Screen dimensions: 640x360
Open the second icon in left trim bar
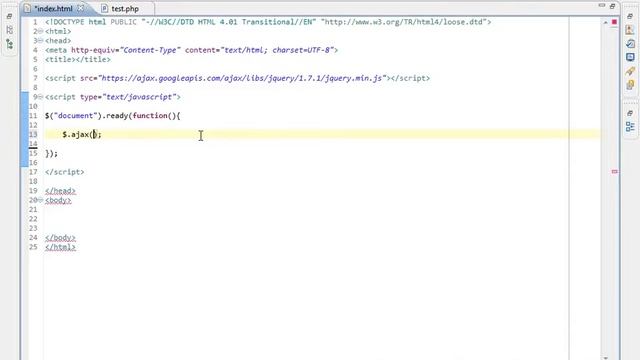coord(9,30)
